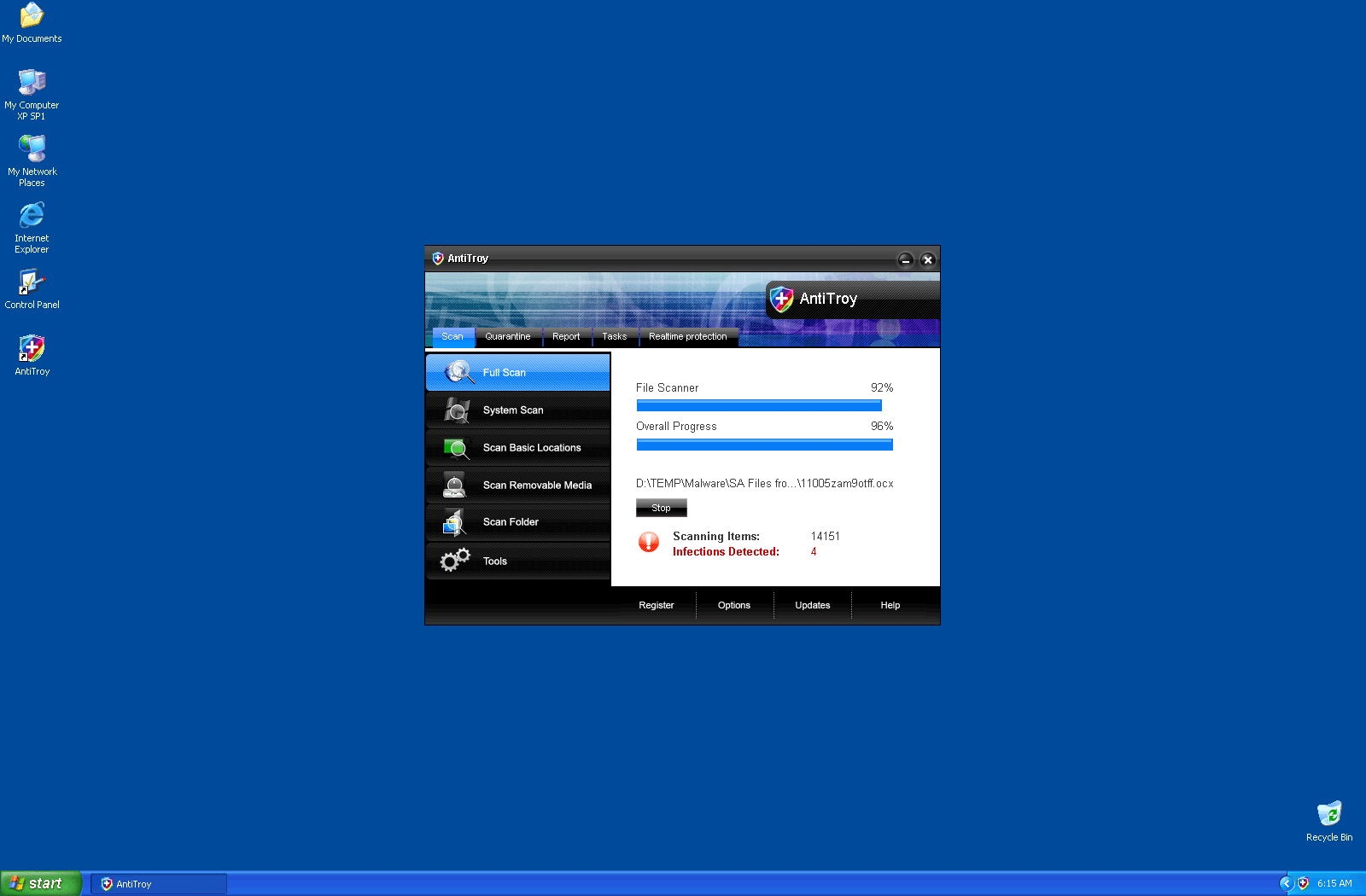Switch to the Report tab

pos(566,336)
